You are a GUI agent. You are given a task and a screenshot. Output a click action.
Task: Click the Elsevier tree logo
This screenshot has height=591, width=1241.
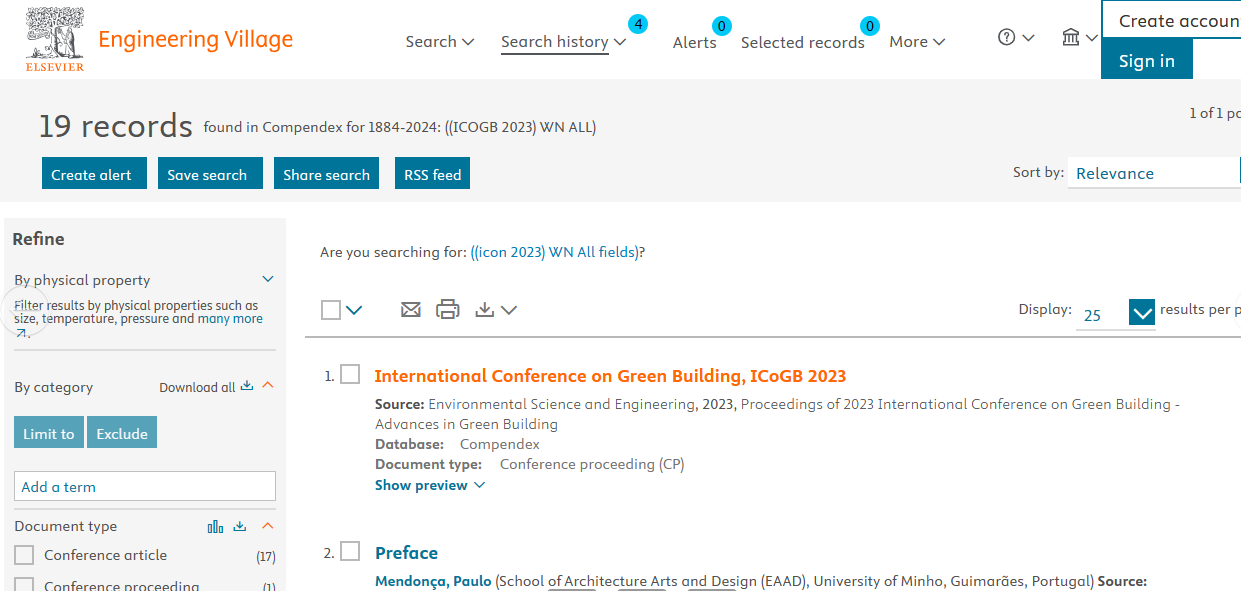coord(55,40)
